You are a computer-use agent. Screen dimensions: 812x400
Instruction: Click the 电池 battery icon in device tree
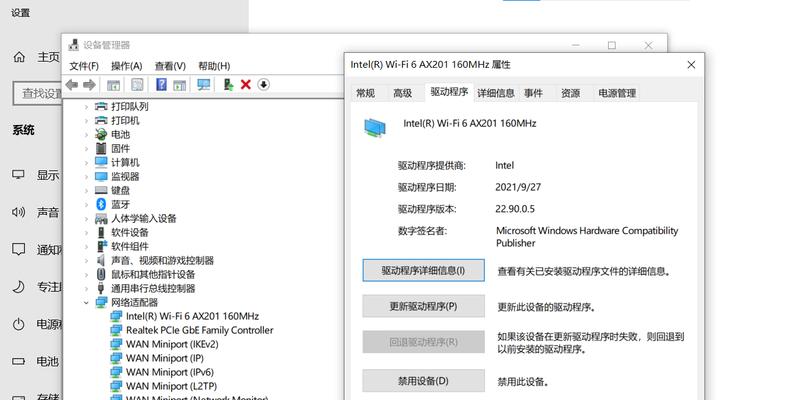pos(102,135)
